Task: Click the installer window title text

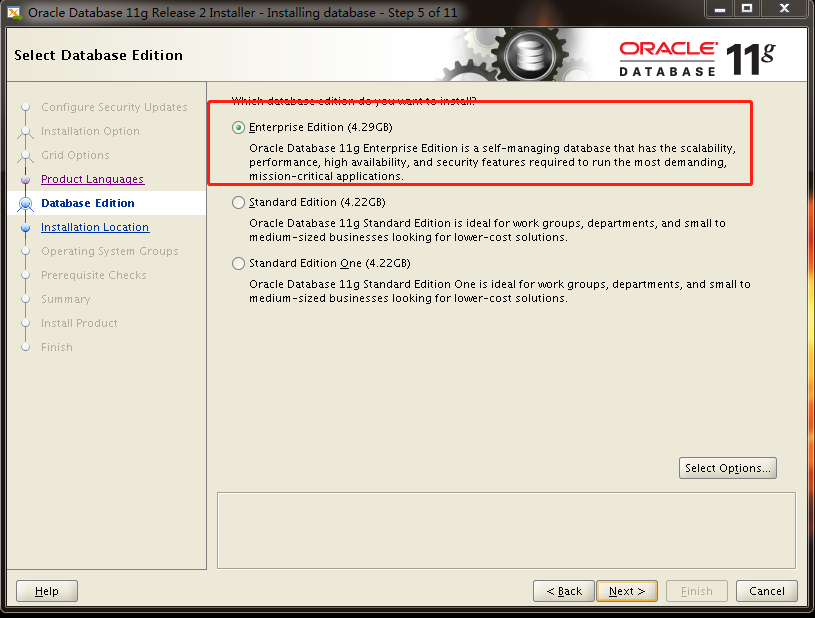Action: point(243,12)
